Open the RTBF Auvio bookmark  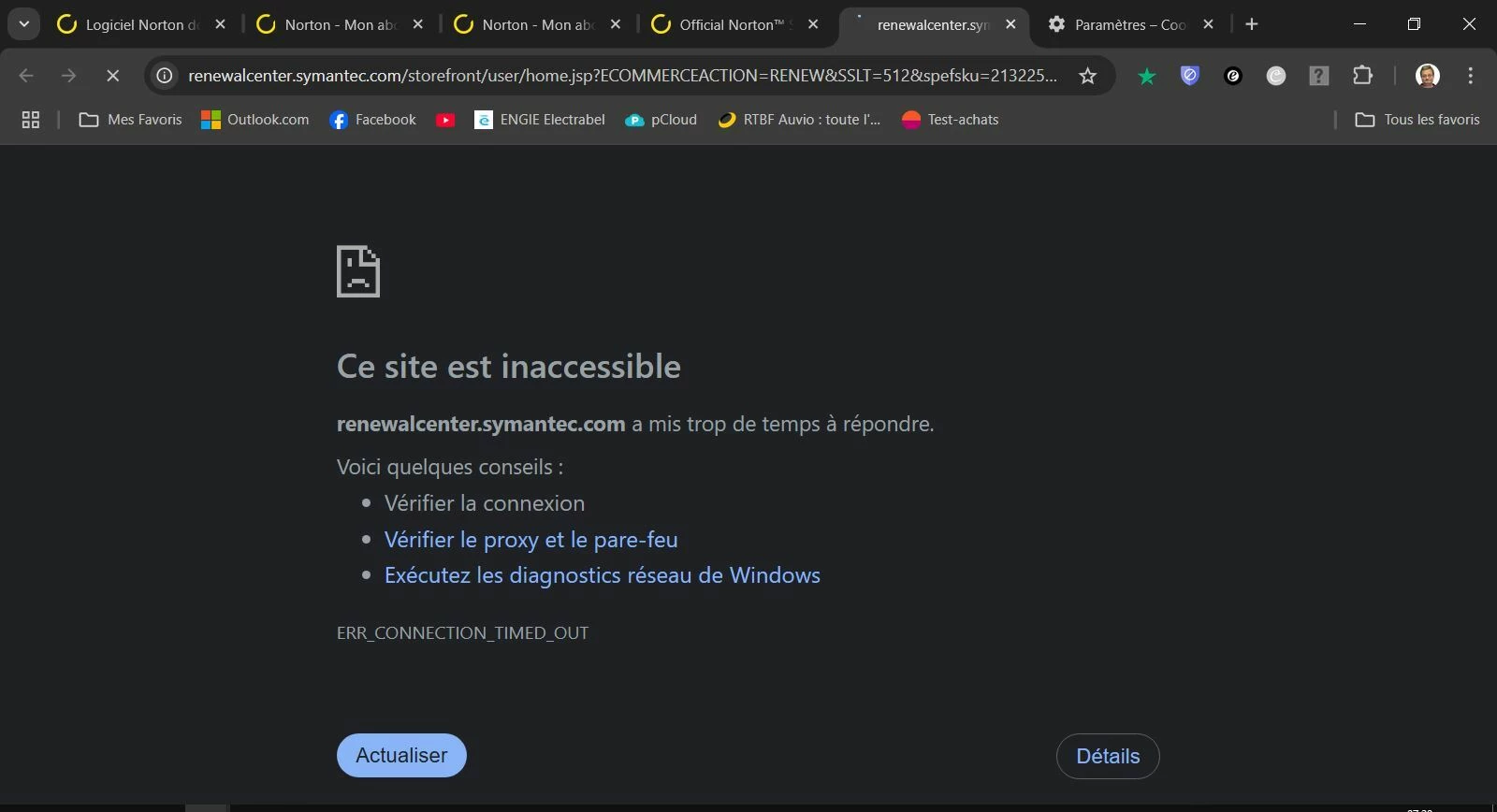point(799,120)
